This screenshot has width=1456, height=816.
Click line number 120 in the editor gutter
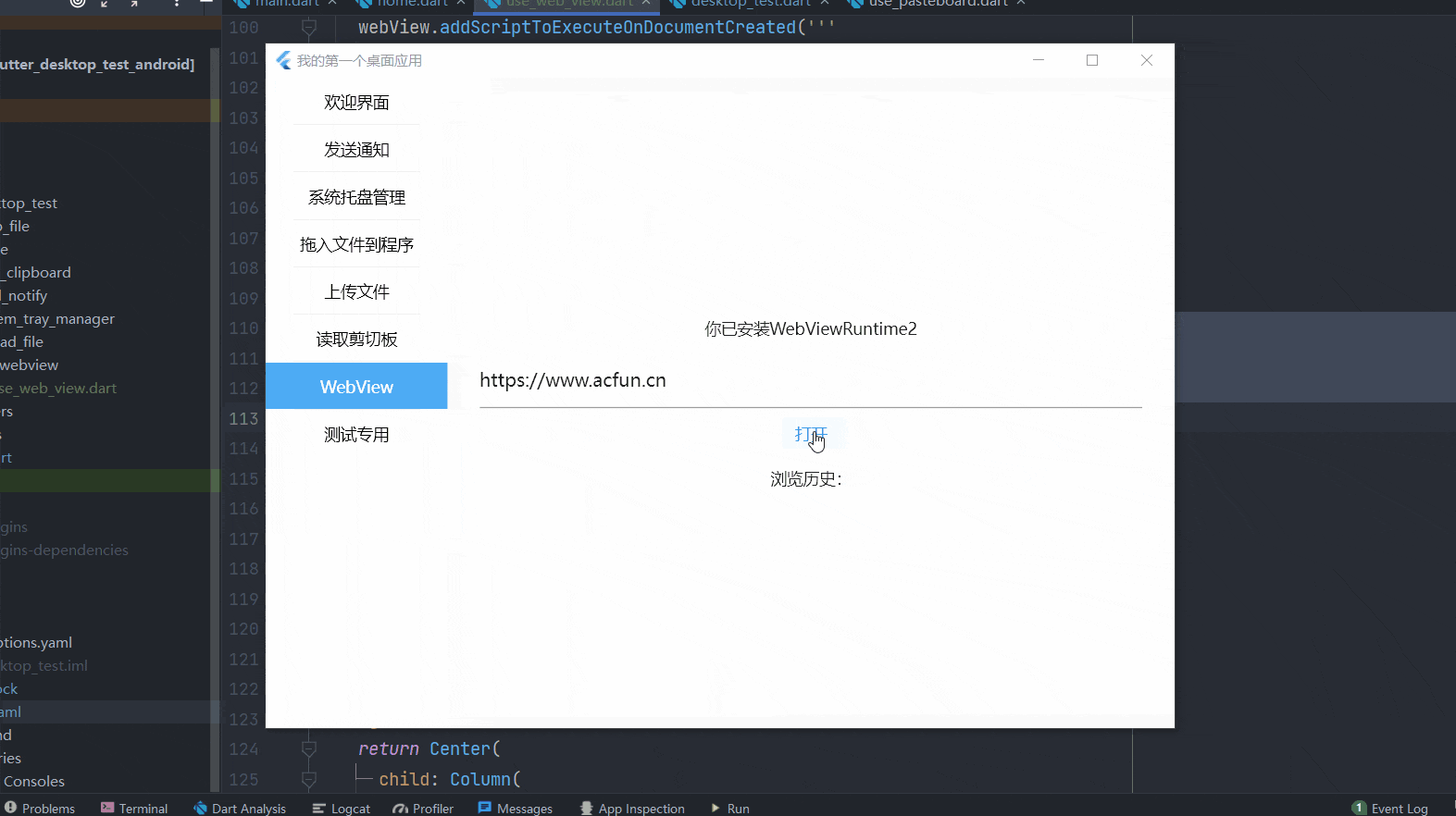coord(243,629)
